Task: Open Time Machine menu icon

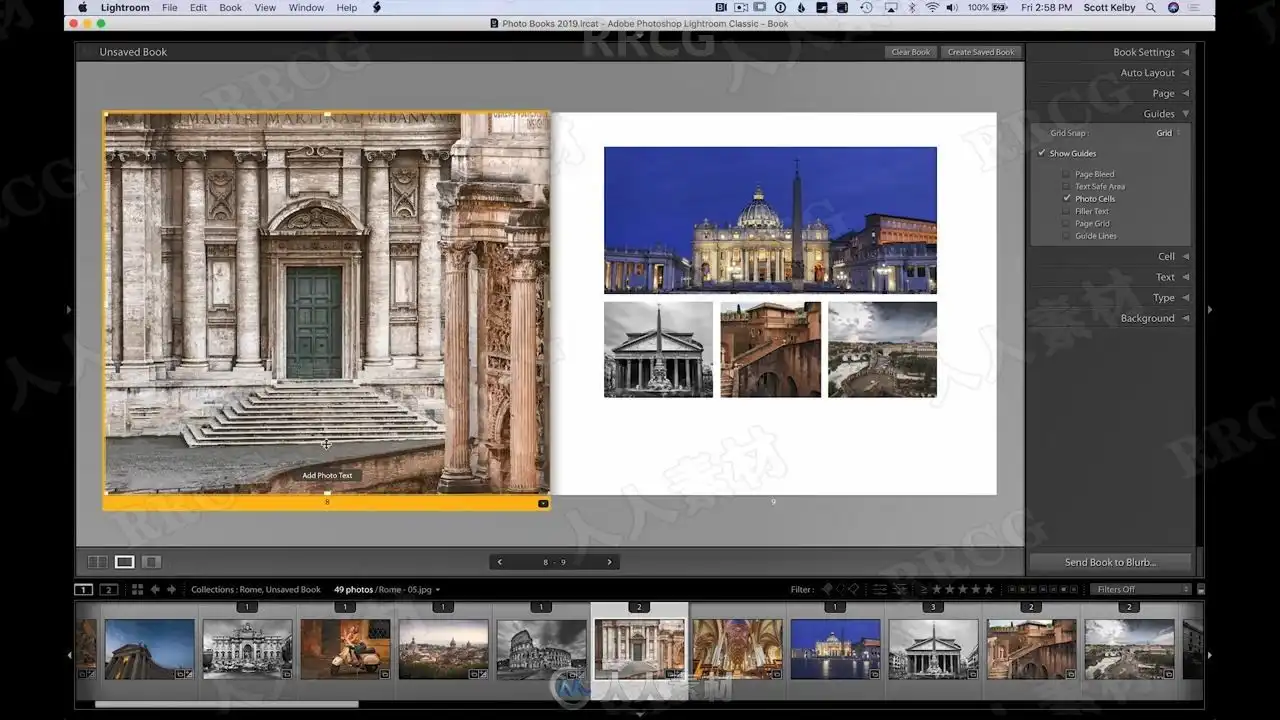Action: 866,8
